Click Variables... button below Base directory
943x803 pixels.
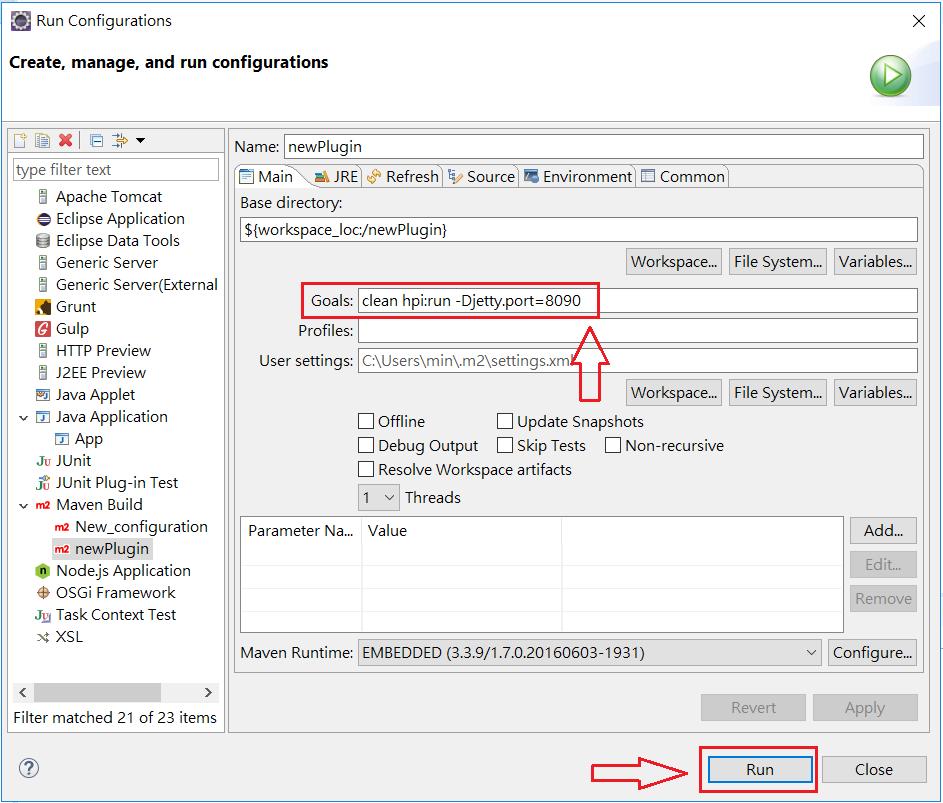click(x=875, y=262)
